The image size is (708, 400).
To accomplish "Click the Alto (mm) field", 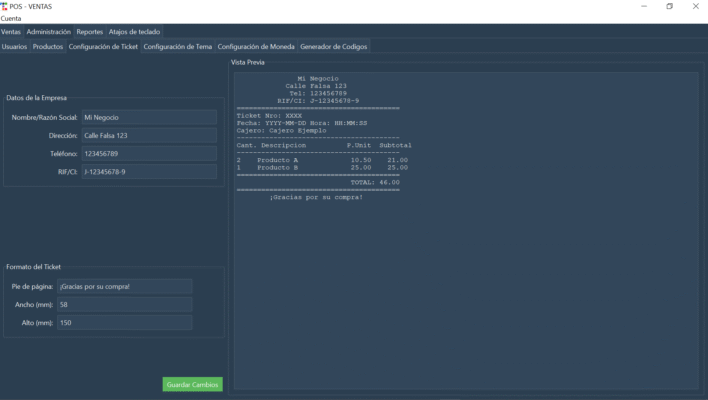I will (125, 322).
